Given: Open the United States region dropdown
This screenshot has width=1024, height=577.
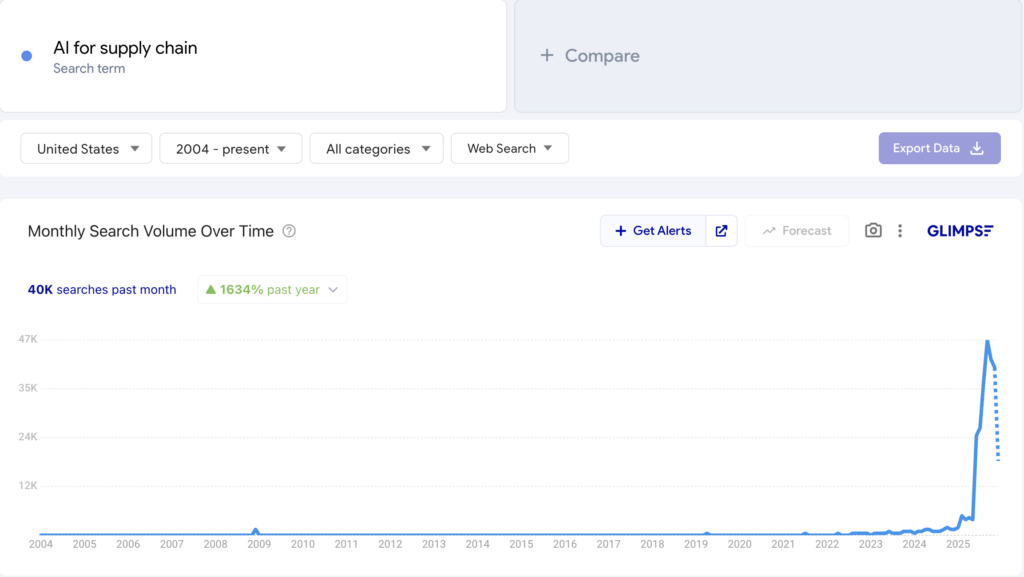Looking at the screenshot, I should [x=86, y=149].
